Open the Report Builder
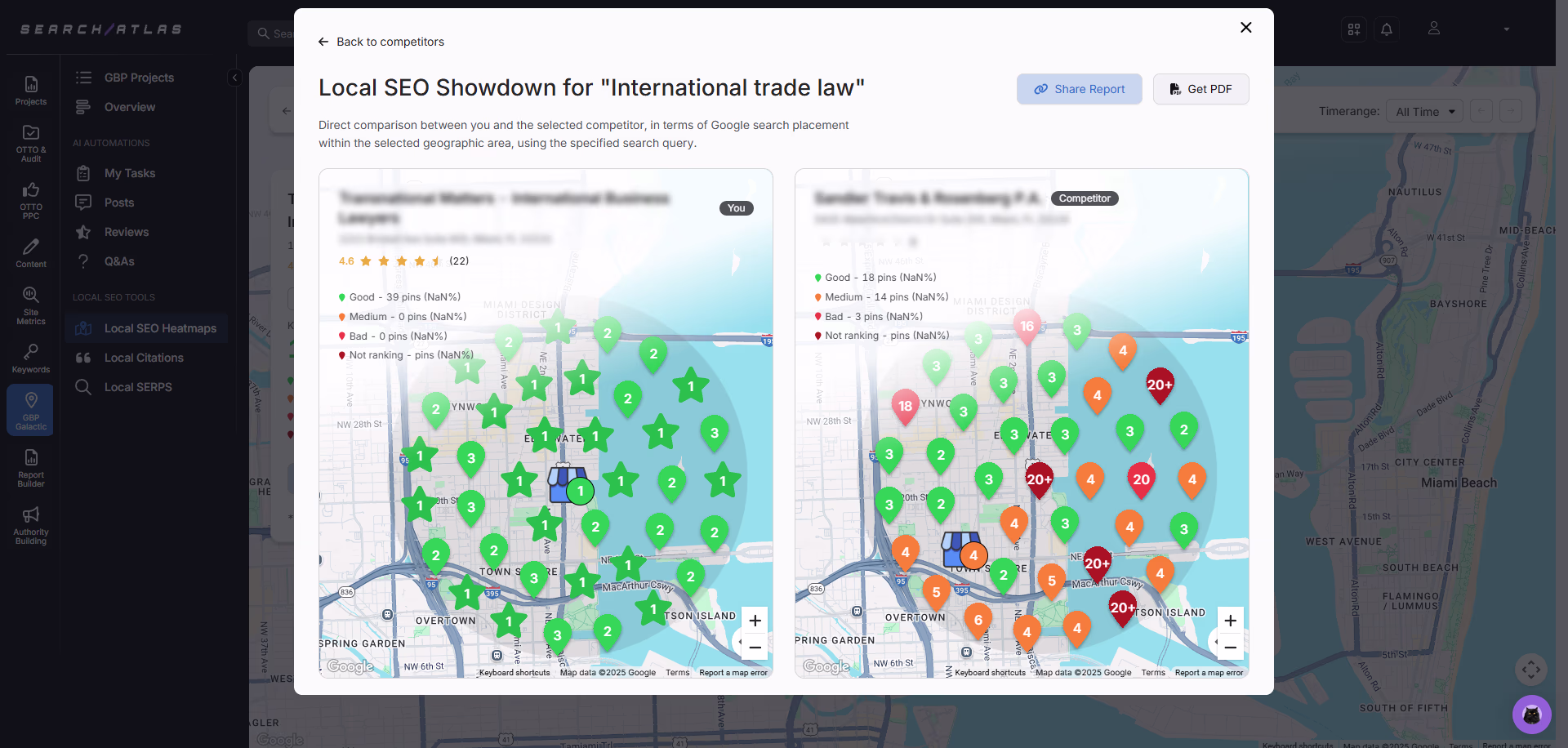The image size is (1568, 748). (30, 466)
